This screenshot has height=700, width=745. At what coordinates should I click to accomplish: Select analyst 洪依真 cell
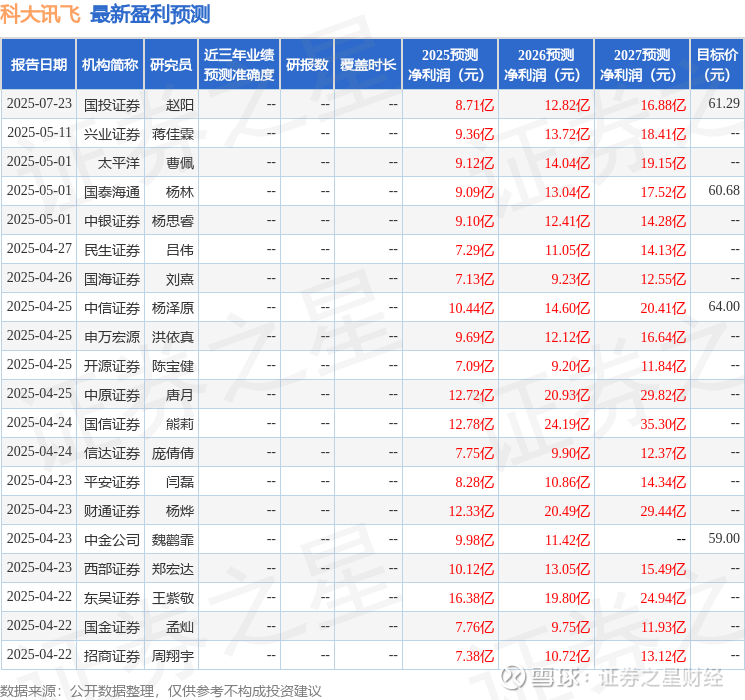173,337
